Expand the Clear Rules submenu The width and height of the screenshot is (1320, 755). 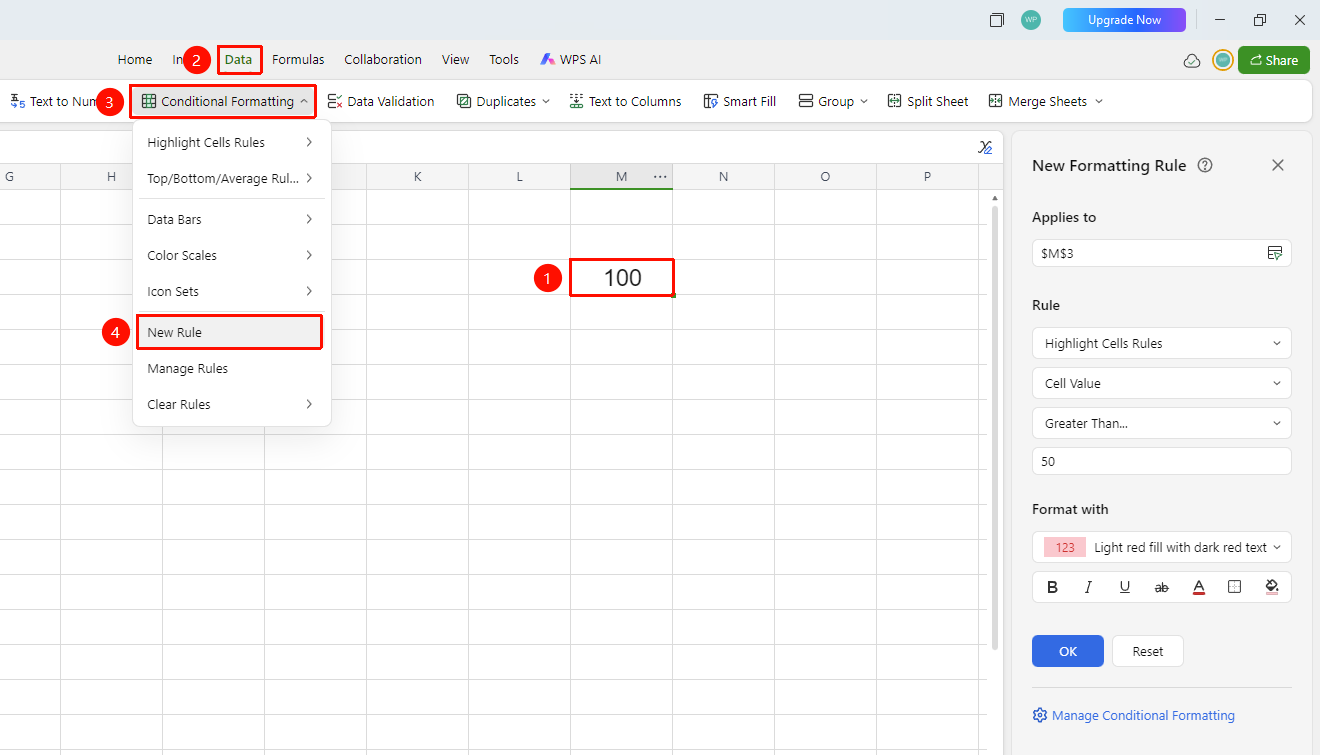[231, 404]
